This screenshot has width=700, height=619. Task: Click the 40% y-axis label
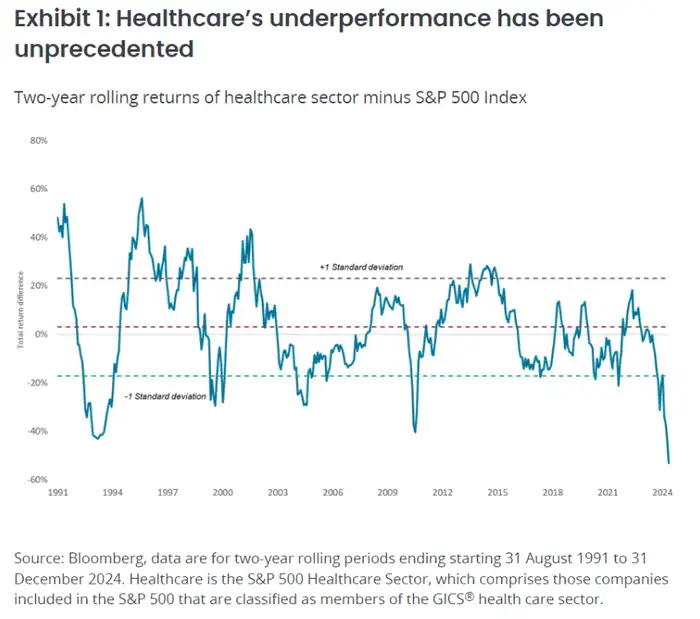point(39,237)
